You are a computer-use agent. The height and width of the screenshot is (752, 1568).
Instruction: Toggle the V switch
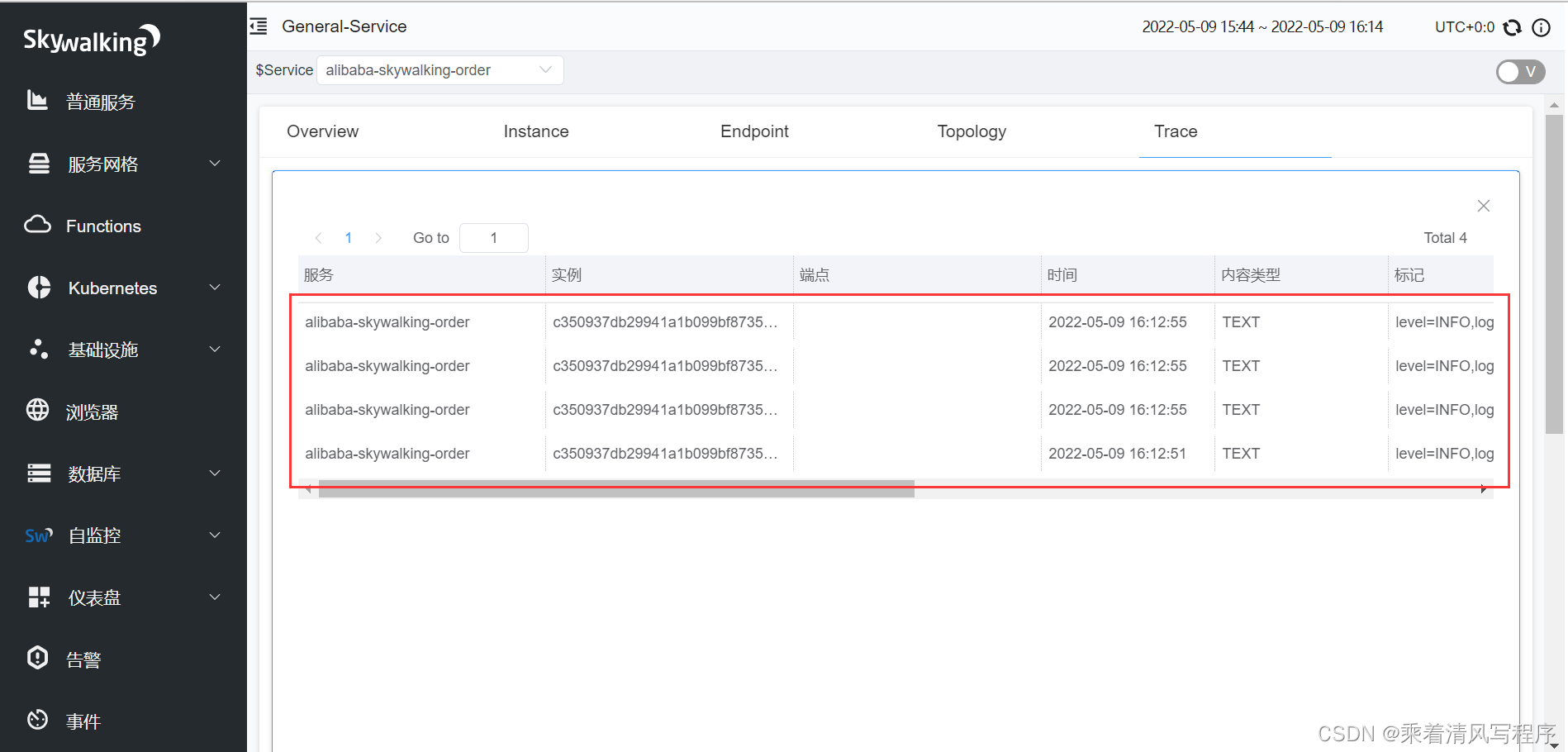[x=1521, y=72]
